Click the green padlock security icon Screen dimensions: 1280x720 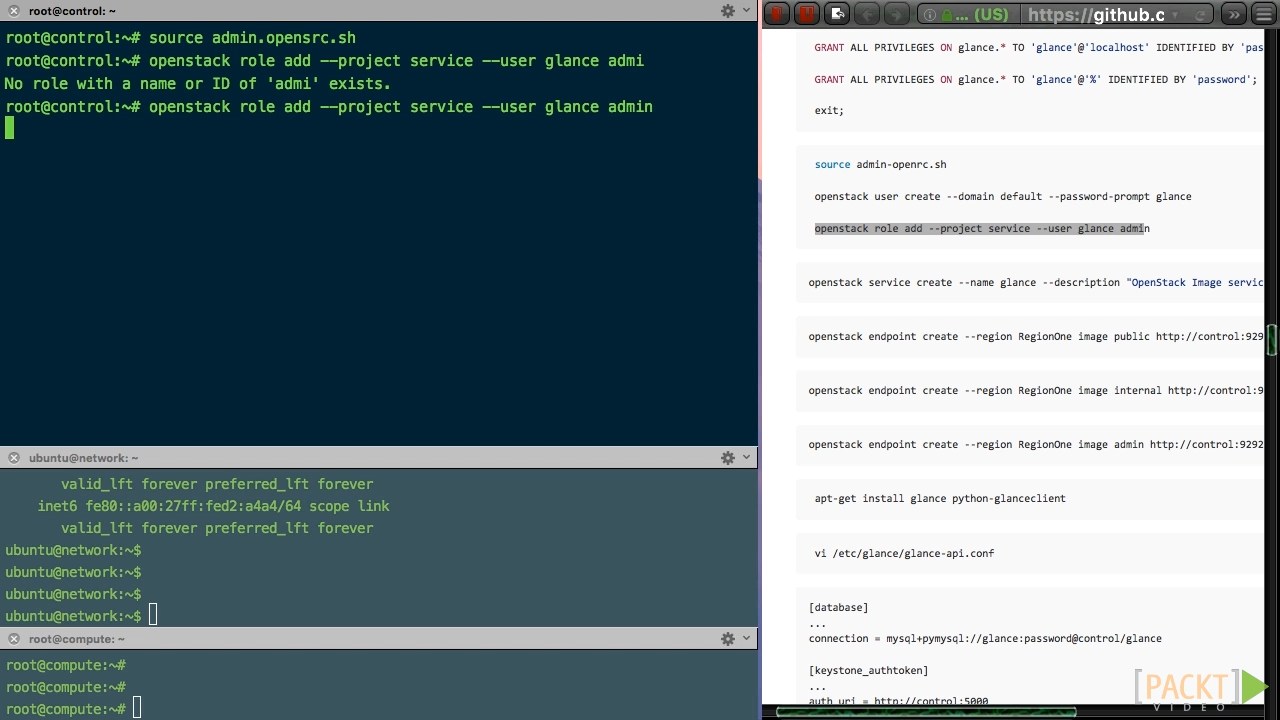947,15
